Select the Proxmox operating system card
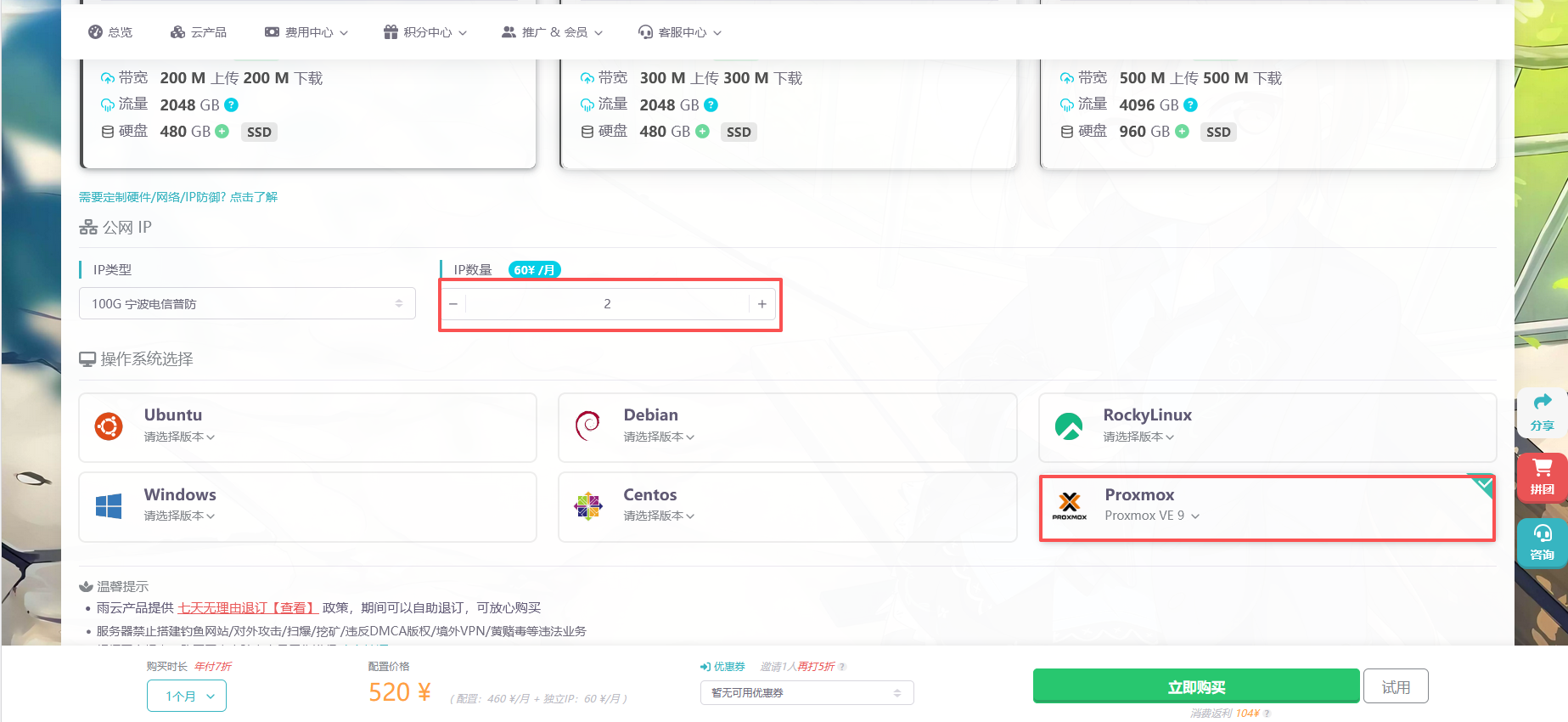The height and width of the screenshot is (722, 1568). (1267, 507)
